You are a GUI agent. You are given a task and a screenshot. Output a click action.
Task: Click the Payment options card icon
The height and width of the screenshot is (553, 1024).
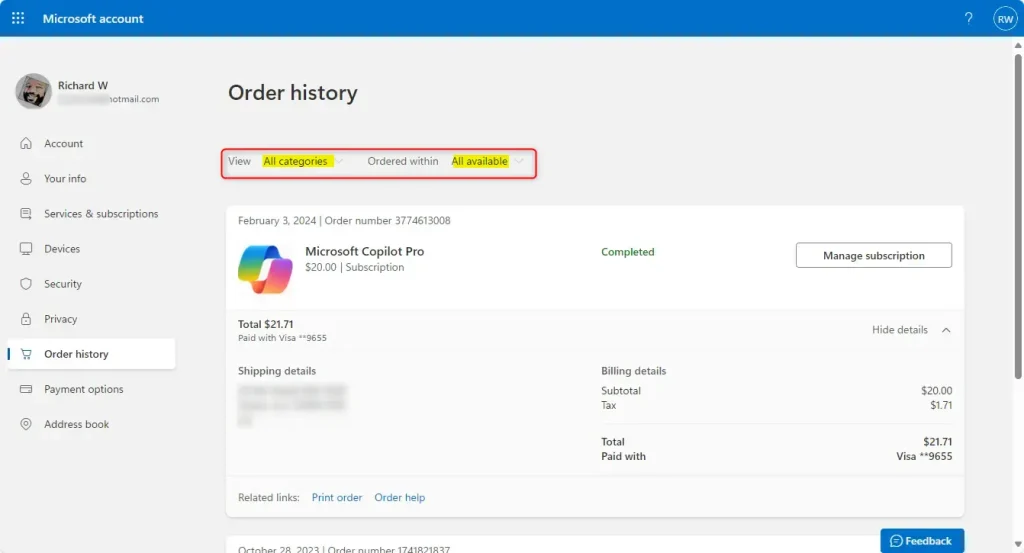click(x=25, y=389)
